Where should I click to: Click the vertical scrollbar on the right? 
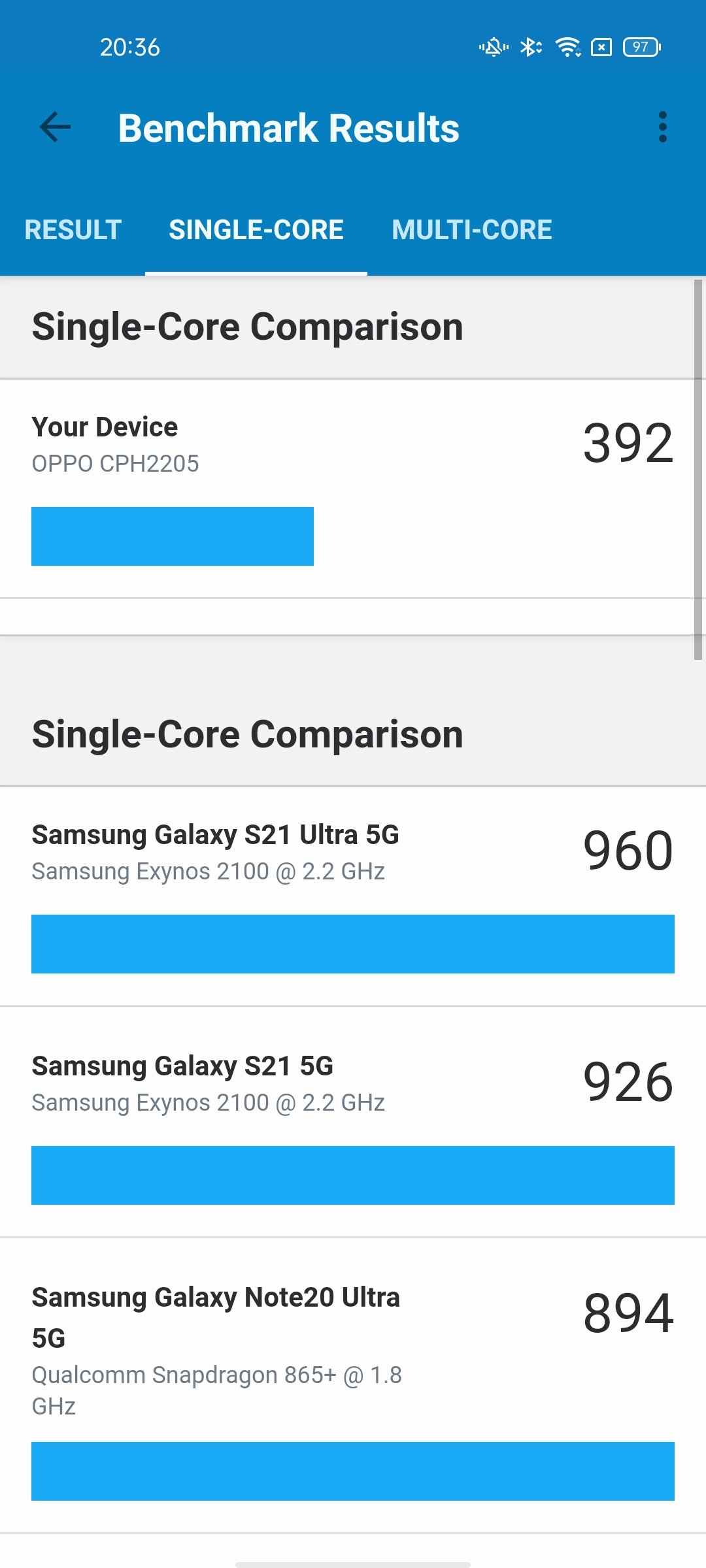point(698,470)
